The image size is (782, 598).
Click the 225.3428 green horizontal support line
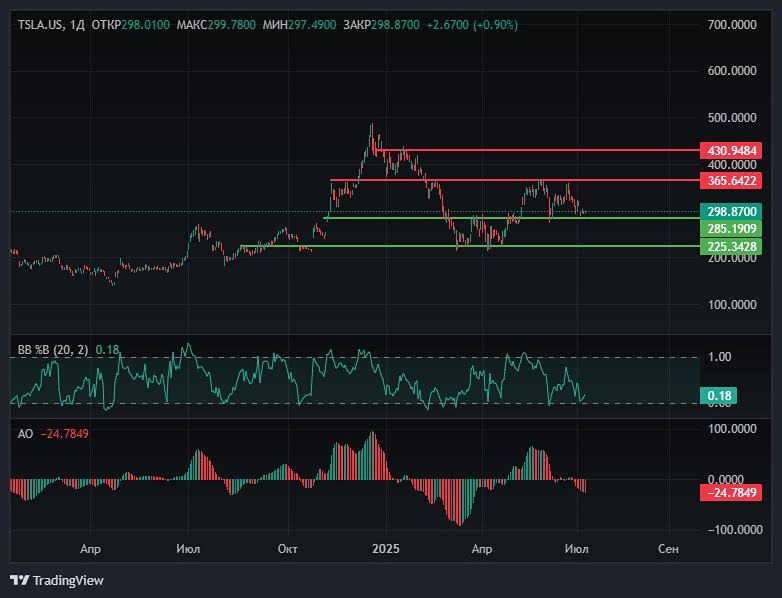click(x=470, y=246)
